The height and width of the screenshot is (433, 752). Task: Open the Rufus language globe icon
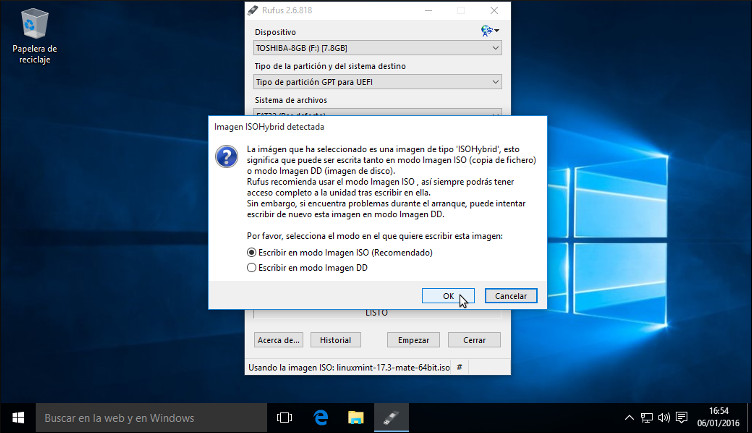489,31
